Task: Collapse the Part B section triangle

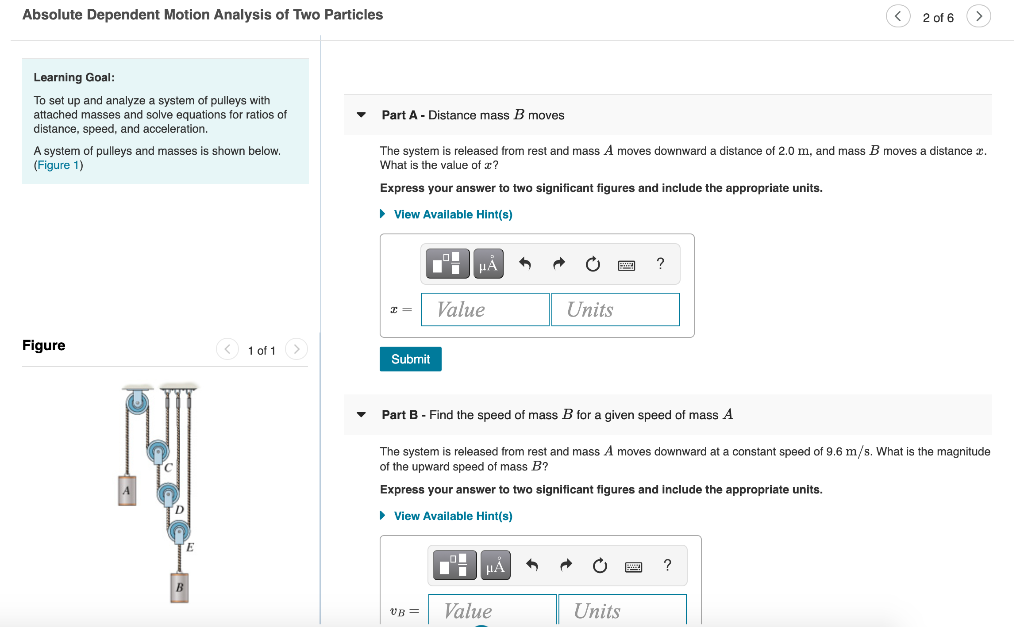Action: [x=361, y=414]
